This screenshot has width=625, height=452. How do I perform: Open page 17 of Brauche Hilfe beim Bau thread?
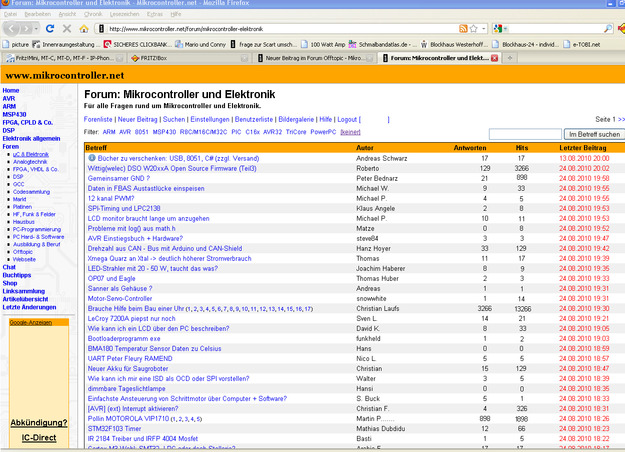(x=308, y=309)
